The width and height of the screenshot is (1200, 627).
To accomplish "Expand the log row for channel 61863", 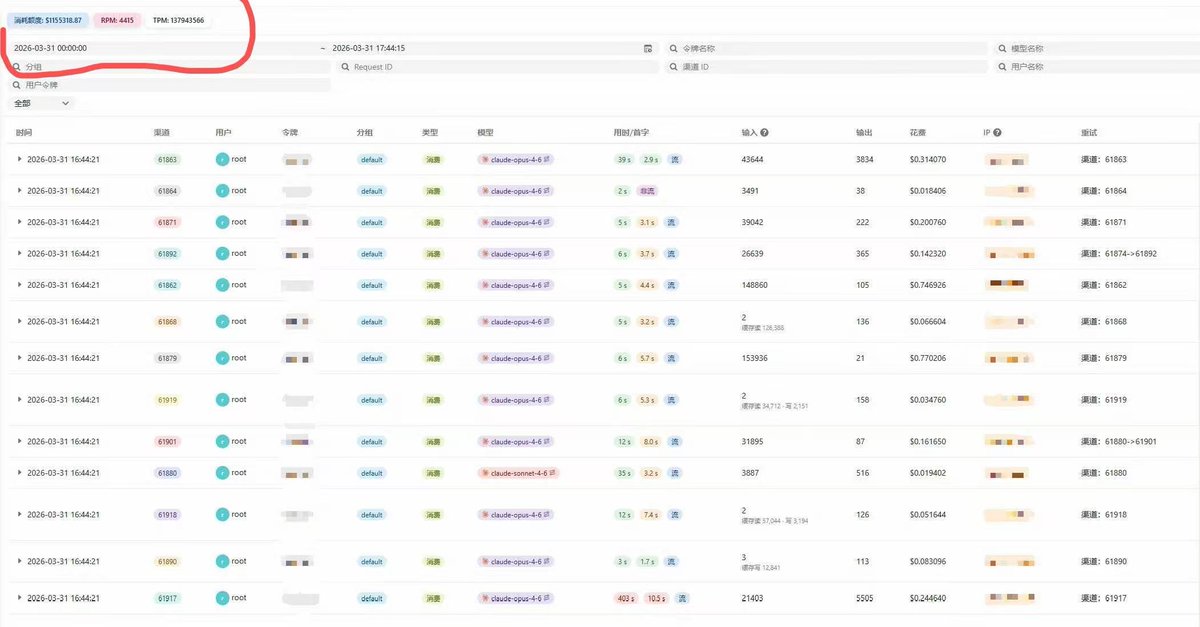I will click(x=19, y=159).
